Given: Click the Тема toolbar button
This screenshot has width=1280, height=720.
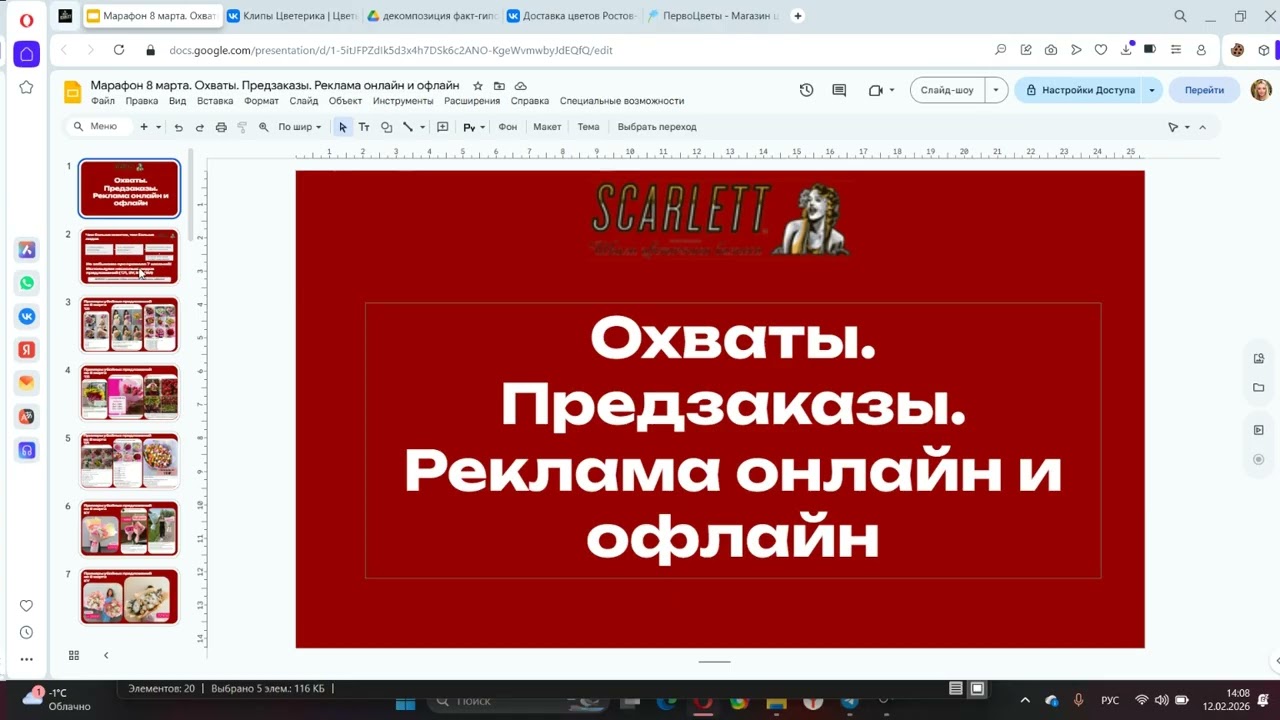Looking at the screenshot, I should click(588, 127).
